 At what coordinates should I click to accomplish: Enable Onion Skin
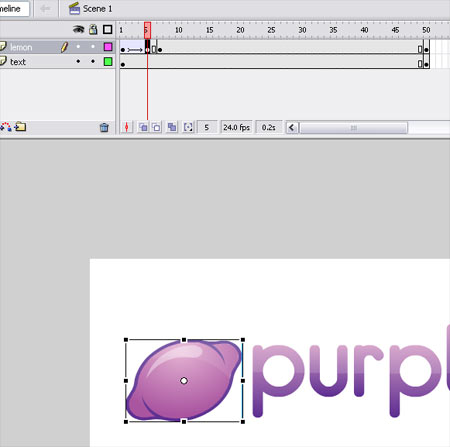coord(143,127)
